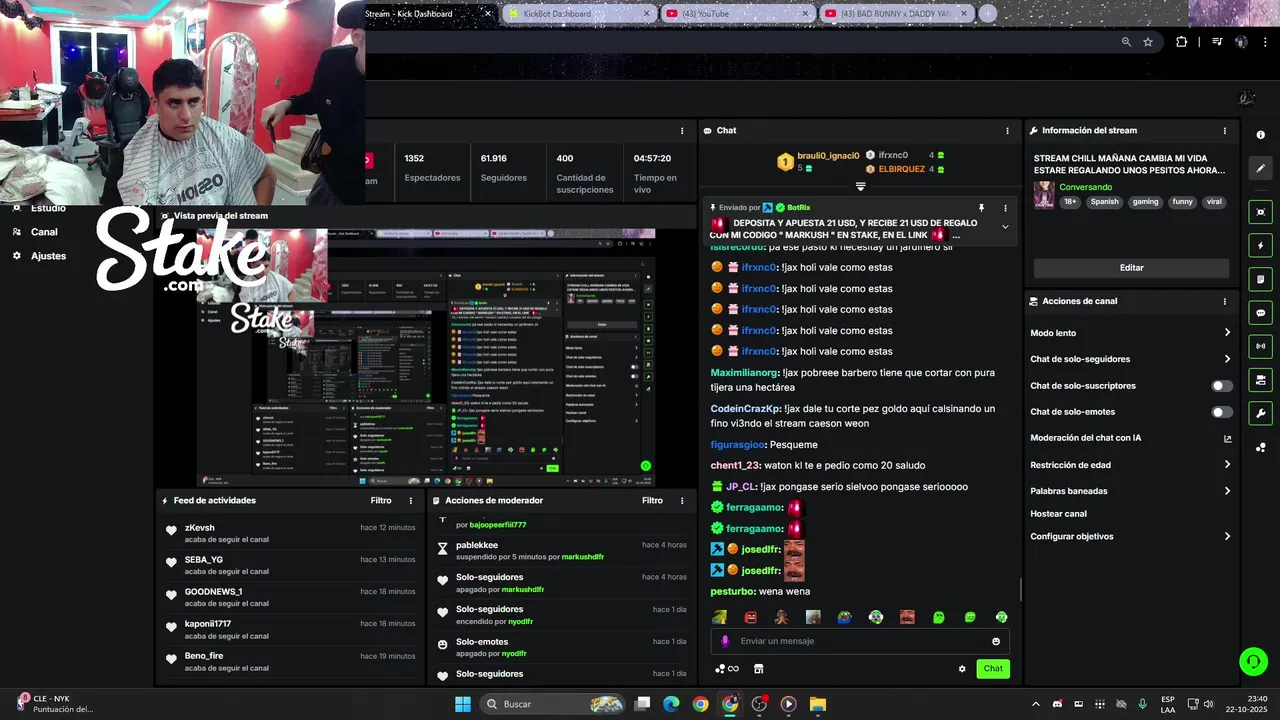This screenshot has width=1280, height=720.
Task: Open Chat panel three-dot menu
Action: coord(1007,131)
